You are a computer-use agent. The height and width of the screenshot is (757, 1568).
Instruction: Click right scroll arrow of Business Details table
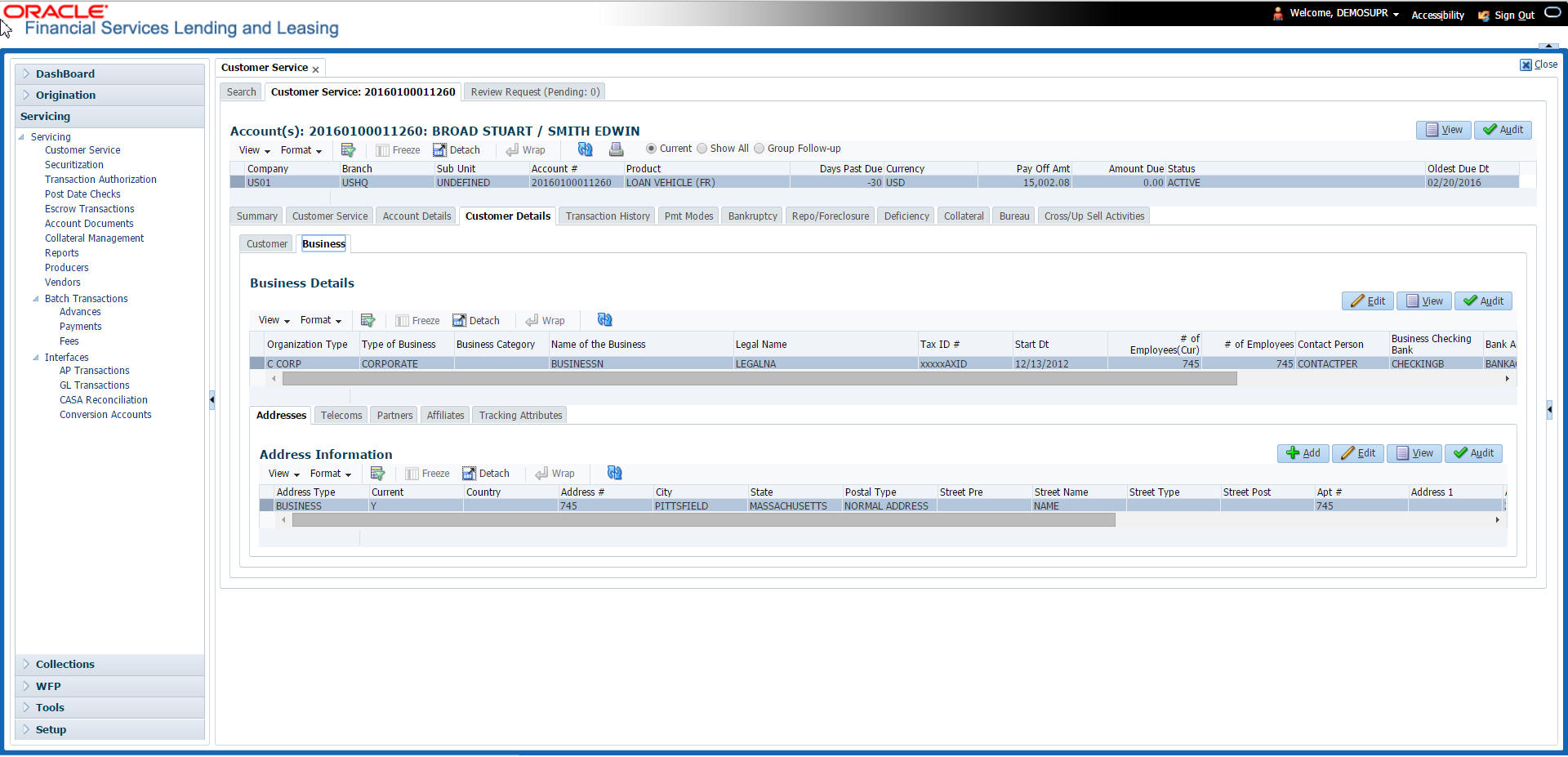[1507, 379]
